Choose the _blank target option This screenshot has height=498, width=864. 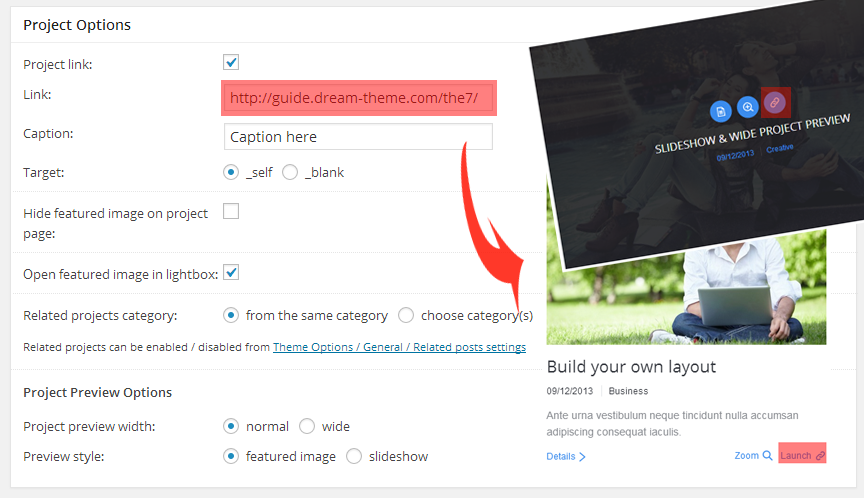coord(291,172)
